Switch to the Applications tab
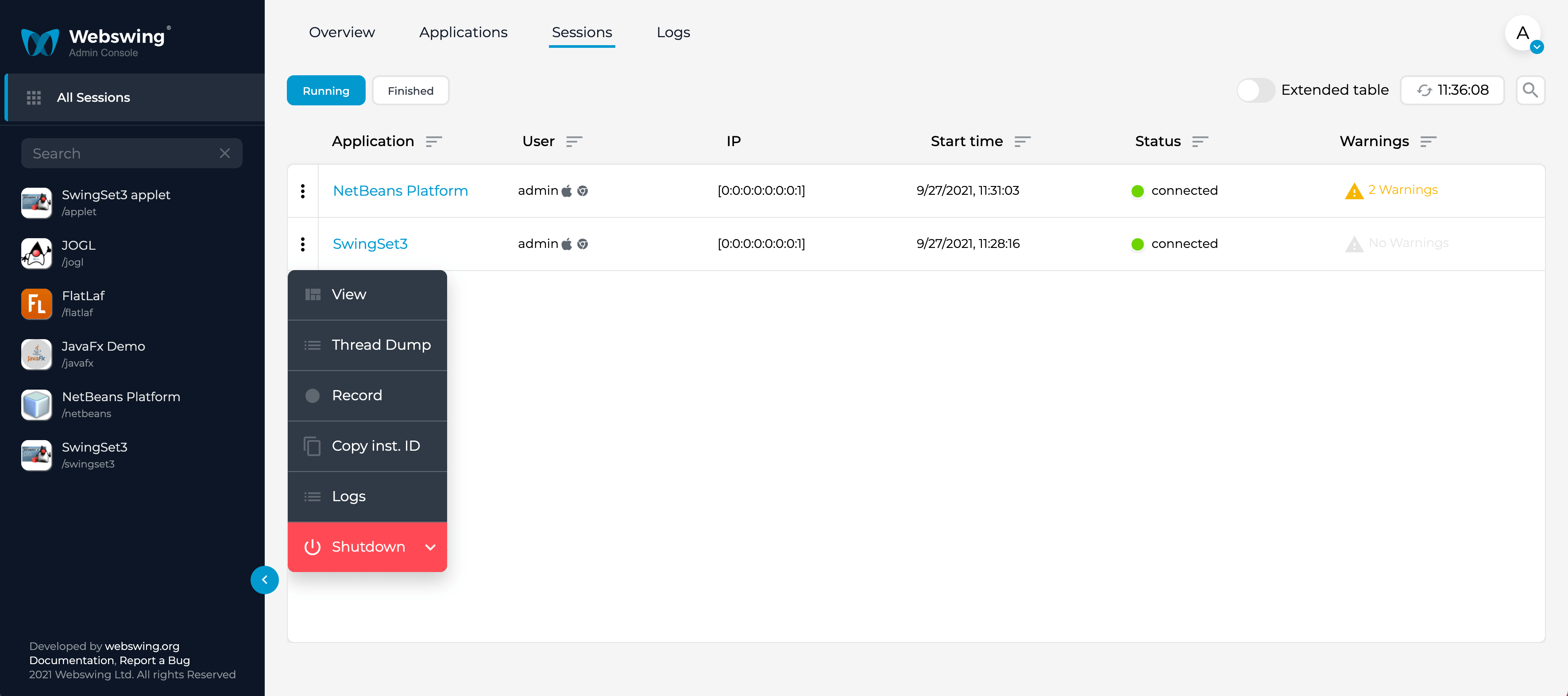1568x696 pixels. pos(463,32)
